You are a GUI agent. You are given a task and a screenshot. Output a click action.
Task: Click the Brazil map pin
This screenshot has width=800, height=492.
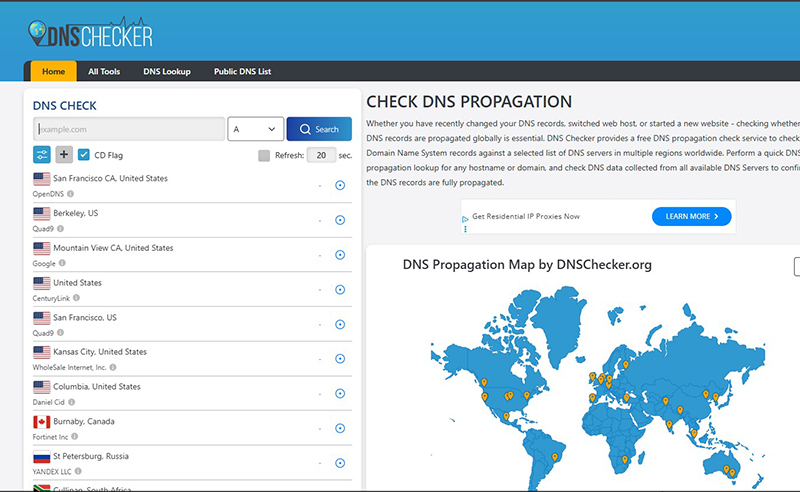(x=555, y=458)
